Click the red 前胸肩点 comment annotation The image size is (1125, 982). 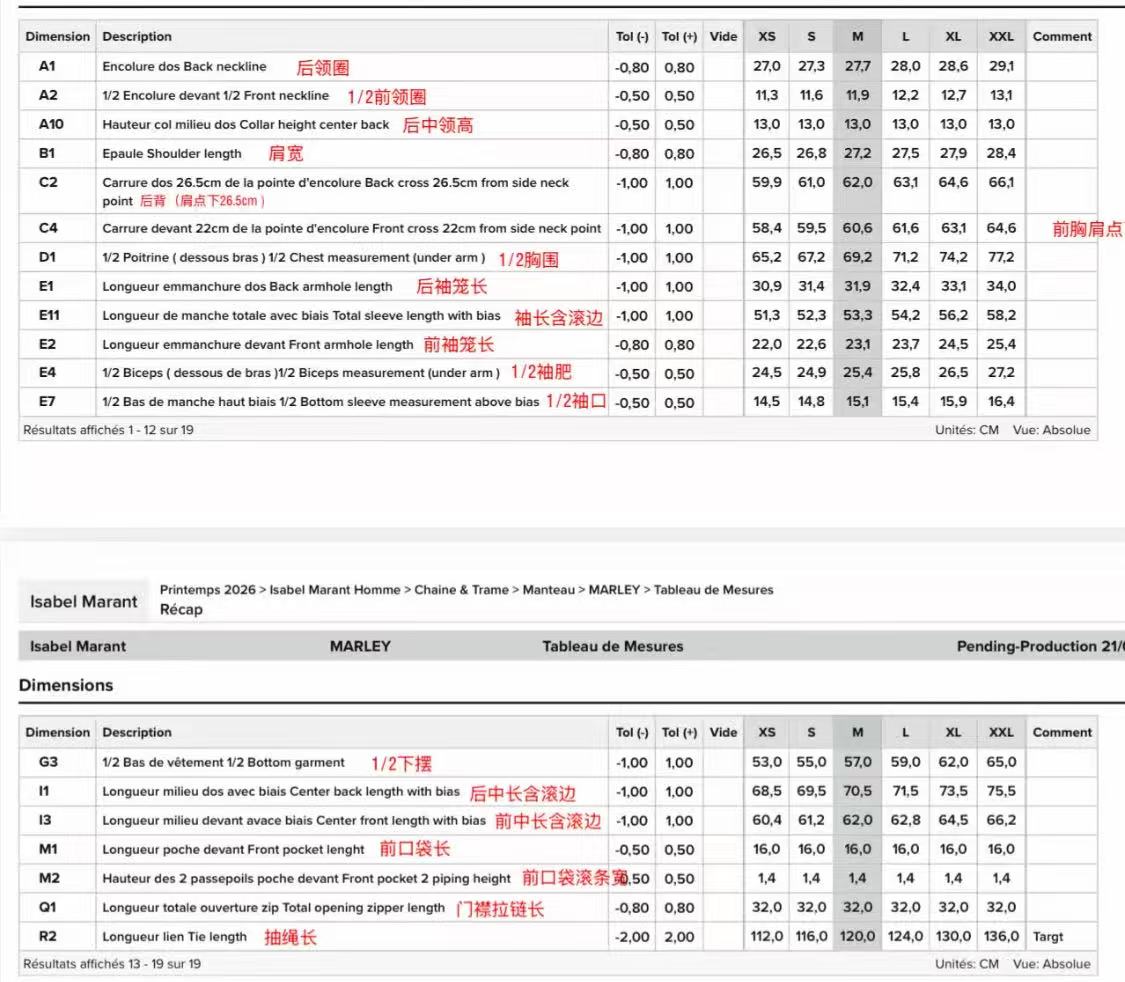click(x=1086, y=229)
